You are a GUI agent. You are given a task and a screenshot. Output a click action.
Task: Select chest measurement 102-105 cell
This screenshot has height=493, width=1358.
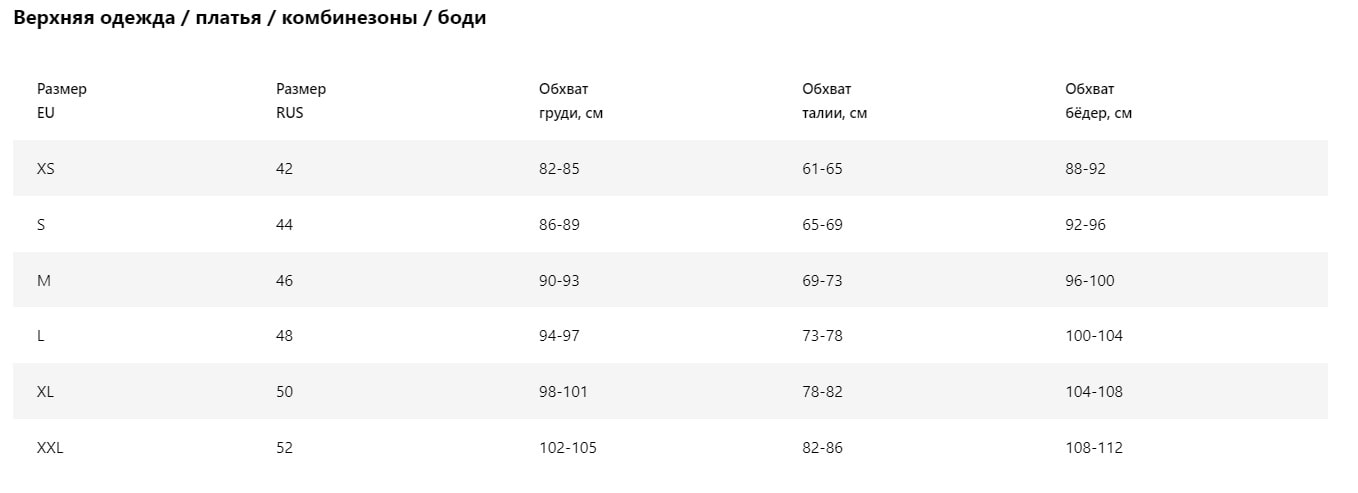[x=567, y=448]
